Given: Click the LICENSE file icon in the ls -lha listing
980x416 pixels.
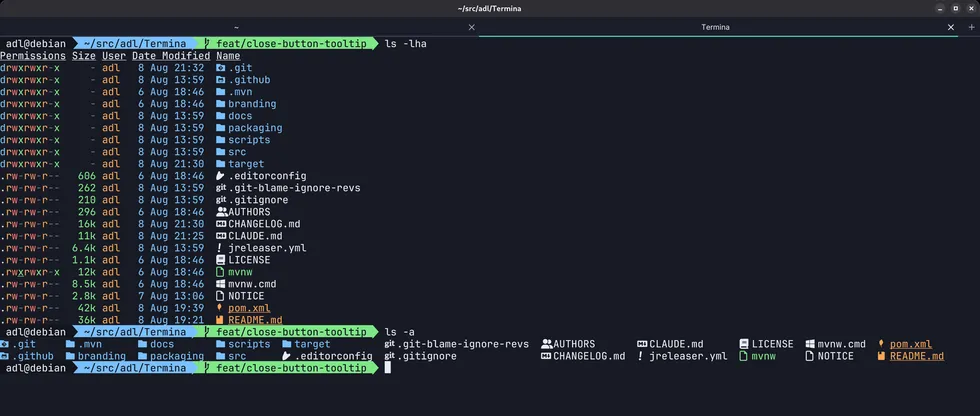Looking at the screenshot, I should (220, 260).
